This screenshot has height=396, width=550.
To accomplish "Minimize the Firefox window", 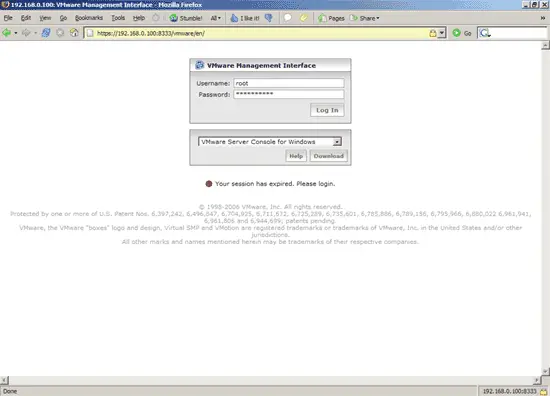I will (x=525, y=5).
